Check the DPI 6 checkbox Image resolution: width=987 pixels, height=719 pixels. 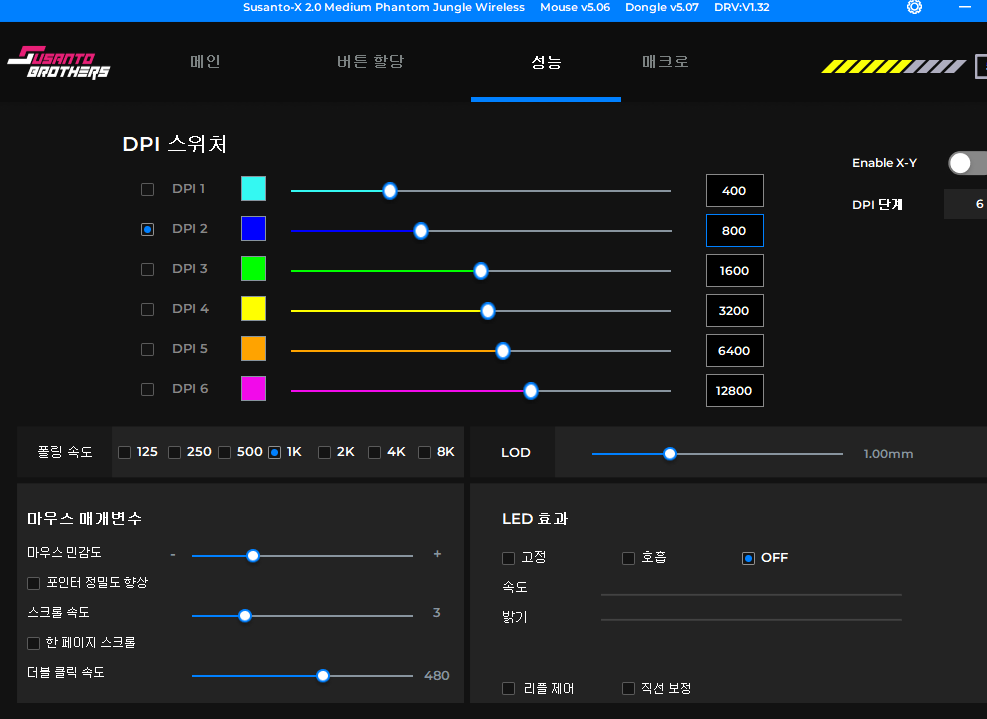147,390
